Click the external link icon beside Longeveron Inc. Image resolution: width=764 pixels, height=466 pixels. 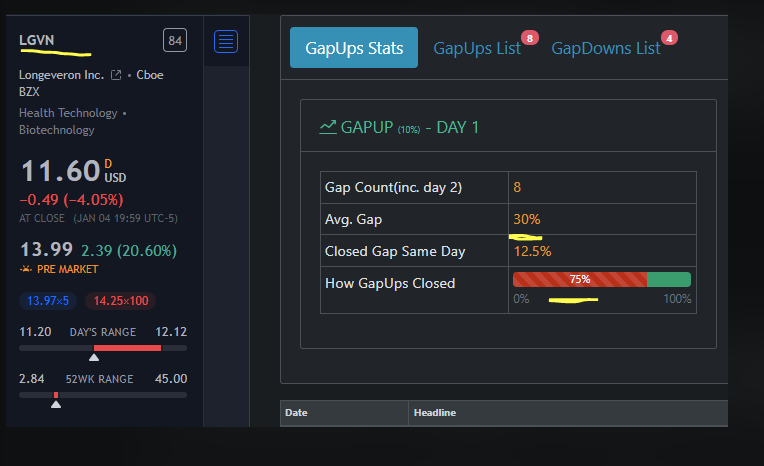pos(116,75)
